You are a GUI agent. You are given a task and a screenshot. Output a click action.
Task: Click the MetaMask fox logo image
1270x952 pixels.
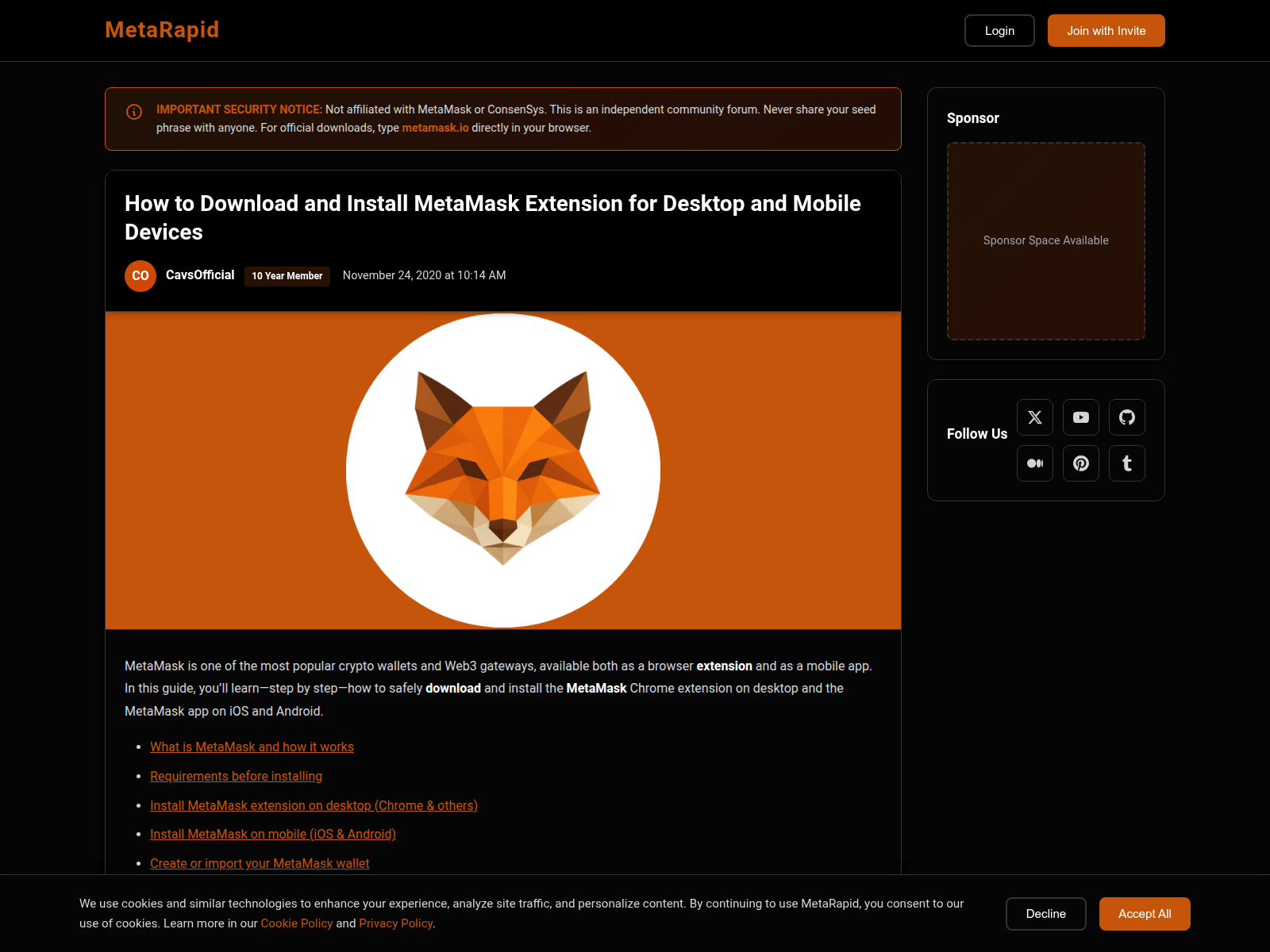(503, 470)
